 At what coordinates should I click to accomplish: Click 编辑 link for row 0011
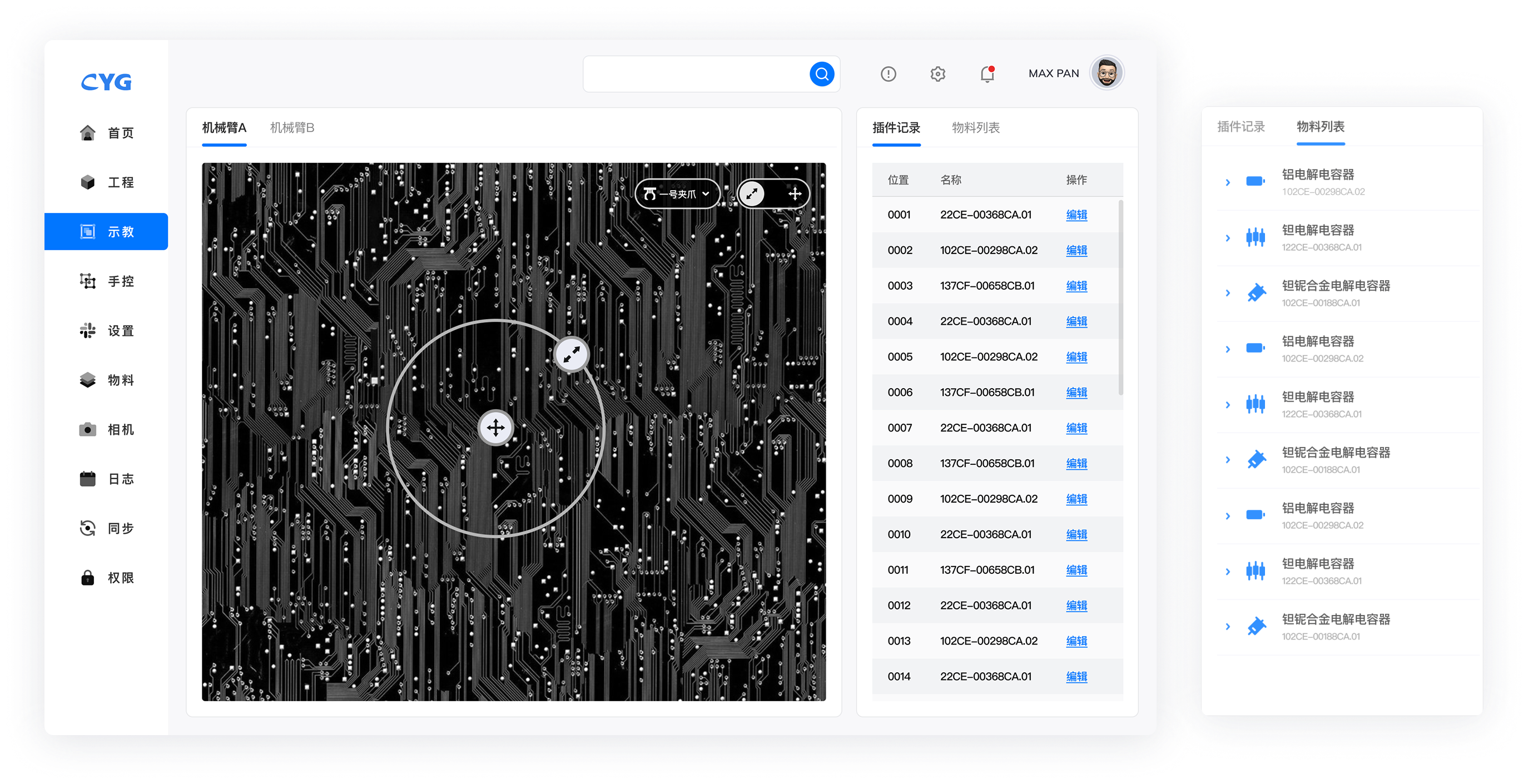pos(1076,570)
